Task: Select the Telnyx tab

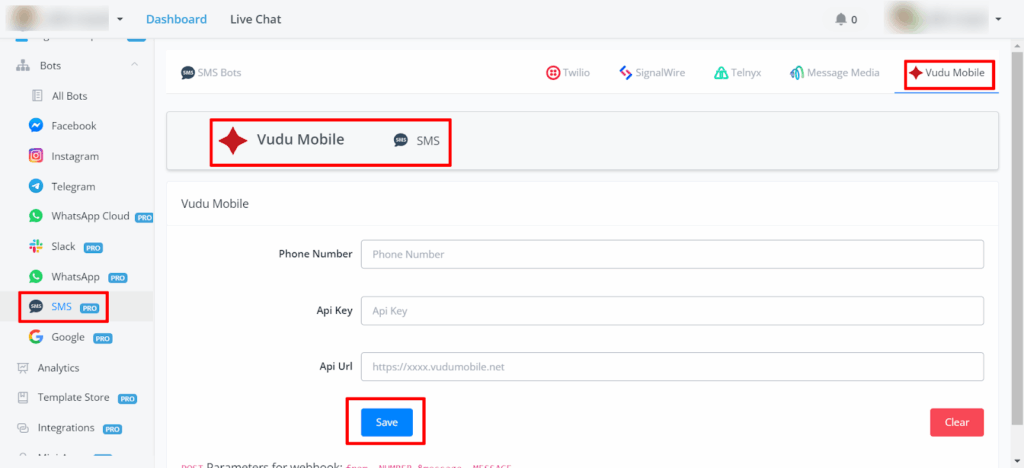Action: [x=738, y=73]
